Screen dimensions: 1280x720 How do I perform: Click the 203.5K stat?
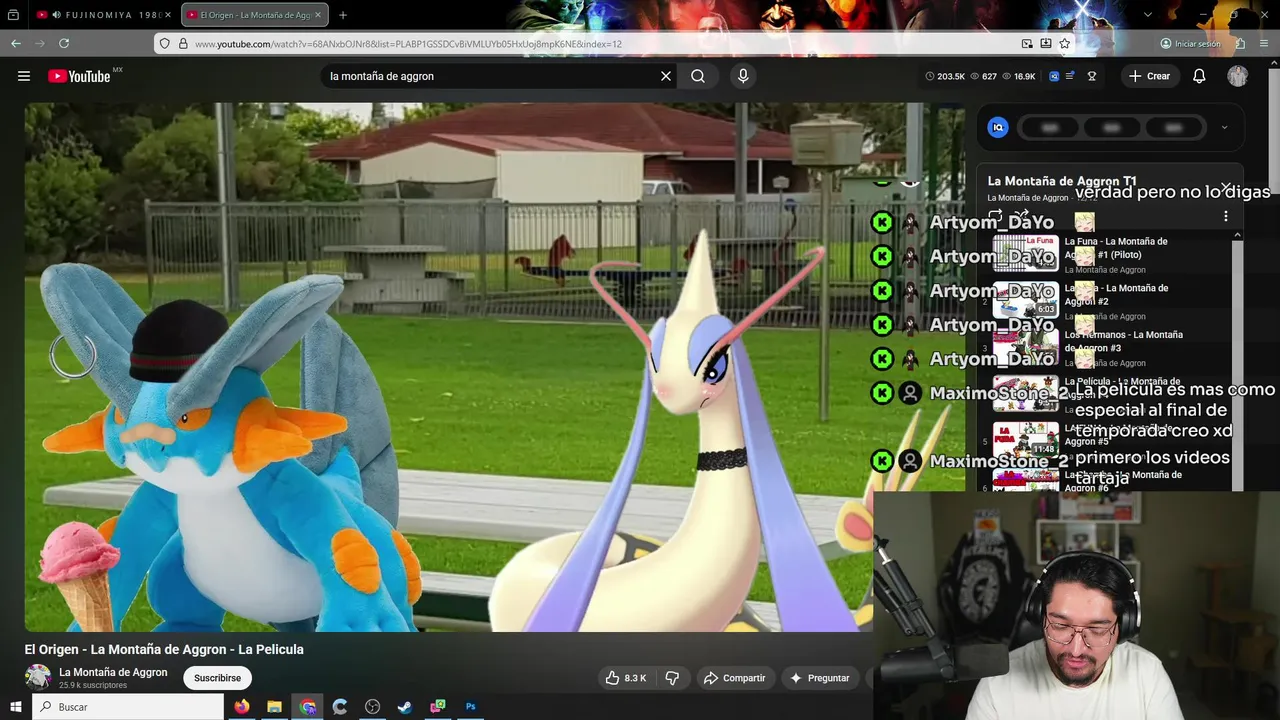[x=945, y=76]
